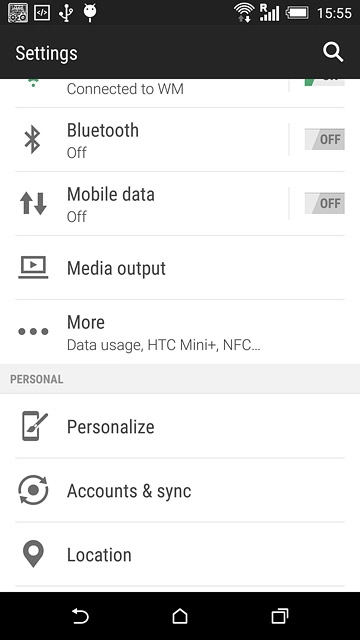Screen dimensions: 360x640
Task: Tap the Android Home navigation button
Action: tap(180, 616)
